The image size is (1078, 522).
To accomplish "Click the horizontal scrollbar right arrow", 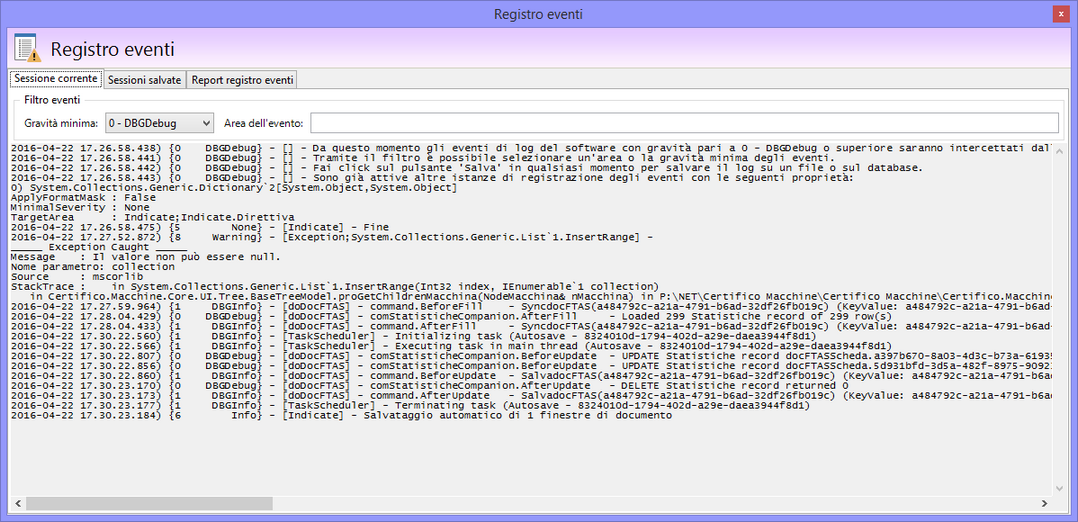I will pos(1043,503).
